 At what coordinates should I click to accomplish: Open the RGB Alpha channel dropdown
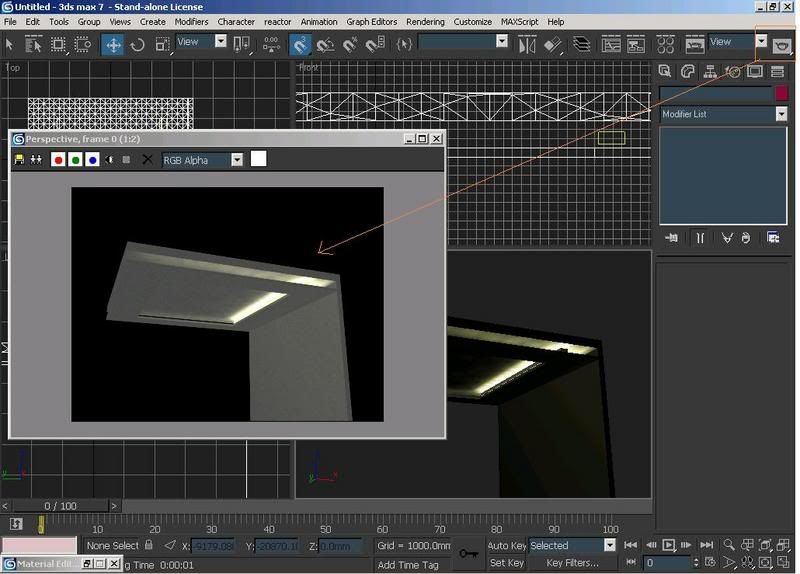237,160
